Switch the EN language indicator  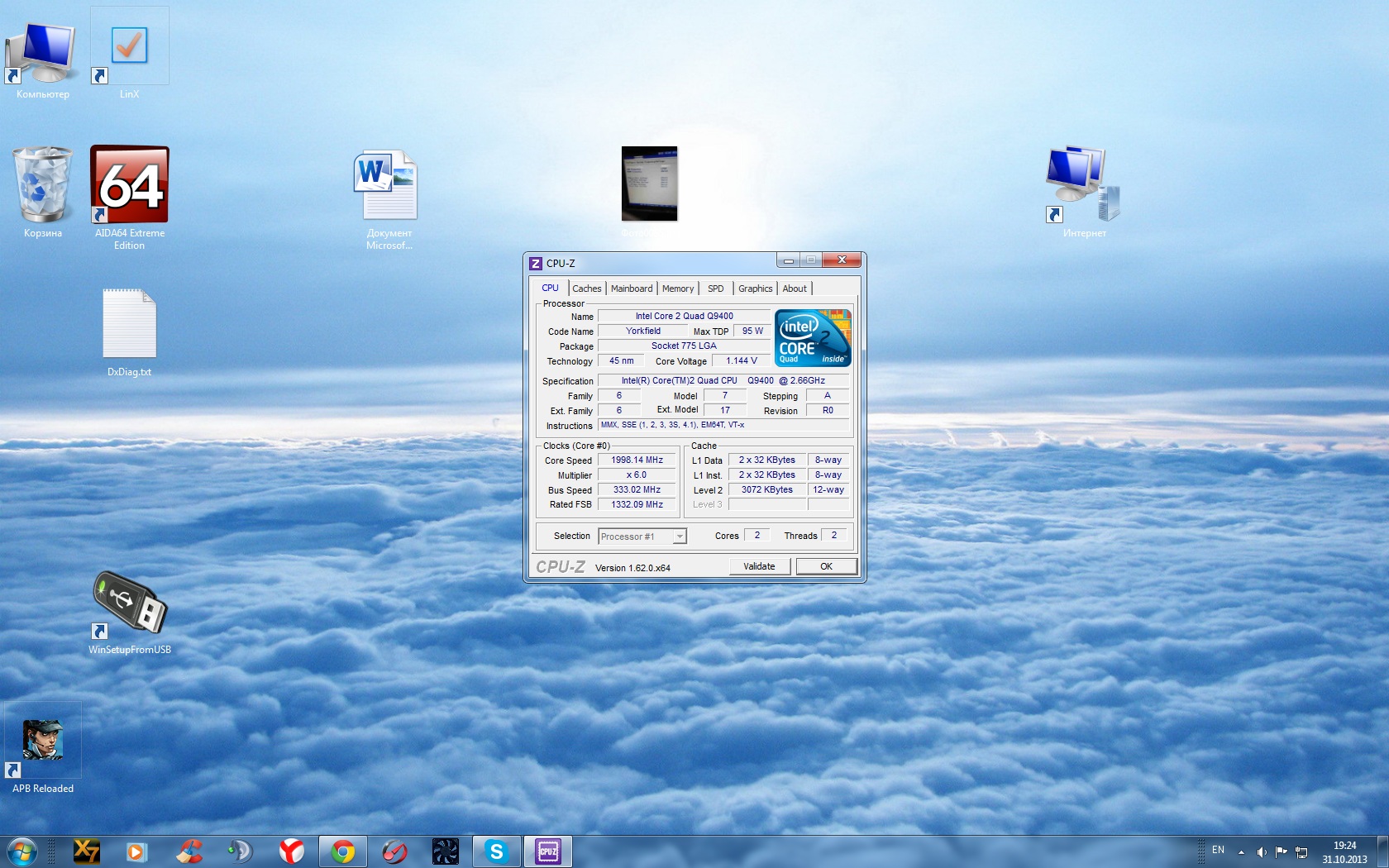[1218, 850]
